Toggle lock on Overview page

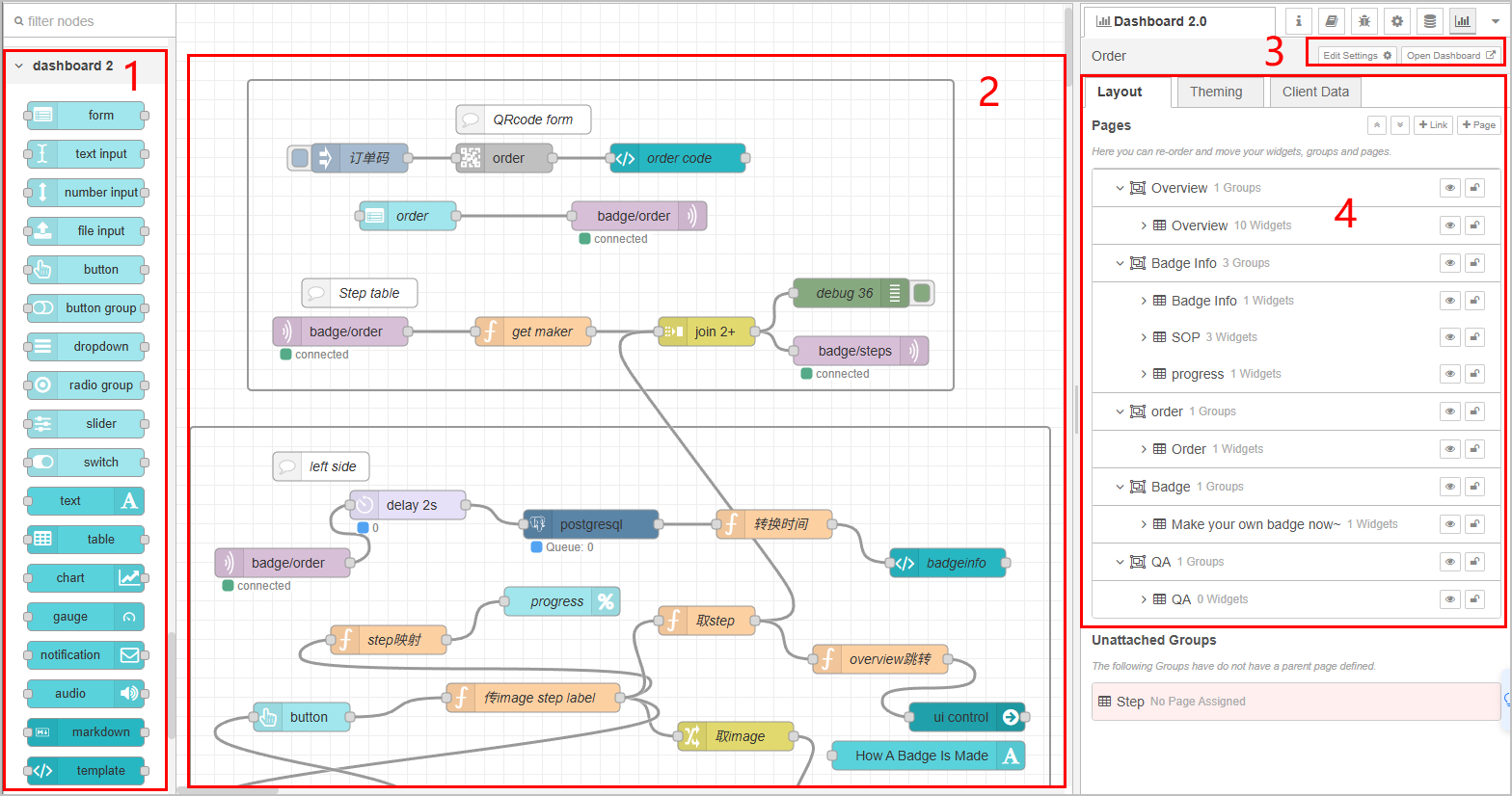pos(1474,188)
